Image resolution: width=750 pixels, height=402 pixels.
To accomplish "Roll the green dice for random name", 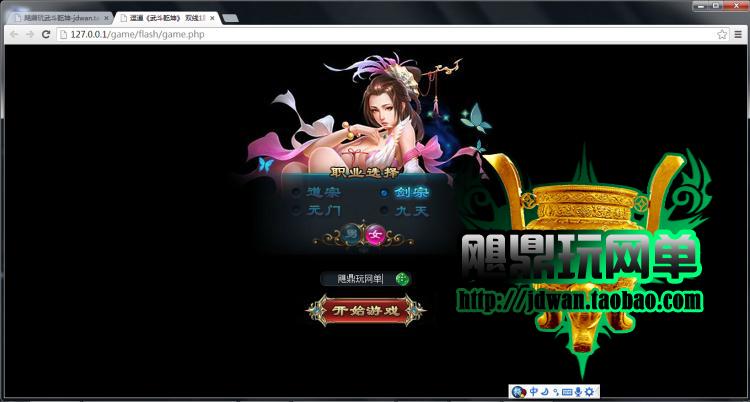I will (403, 279).
